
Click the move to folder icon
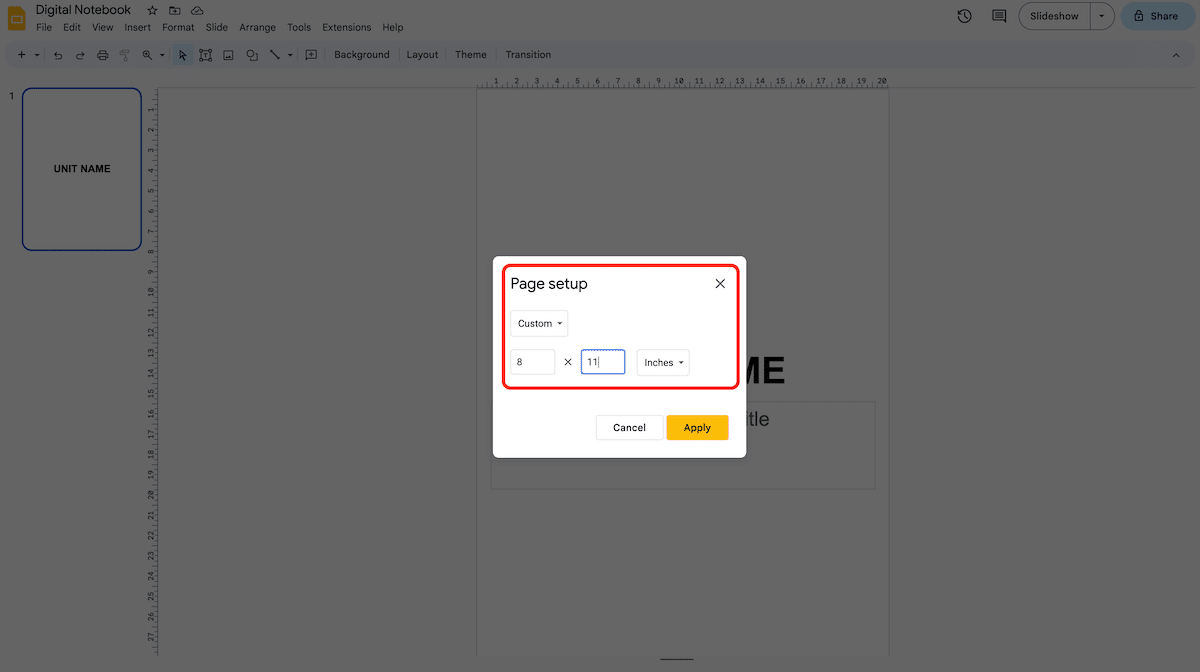(174, 10)
